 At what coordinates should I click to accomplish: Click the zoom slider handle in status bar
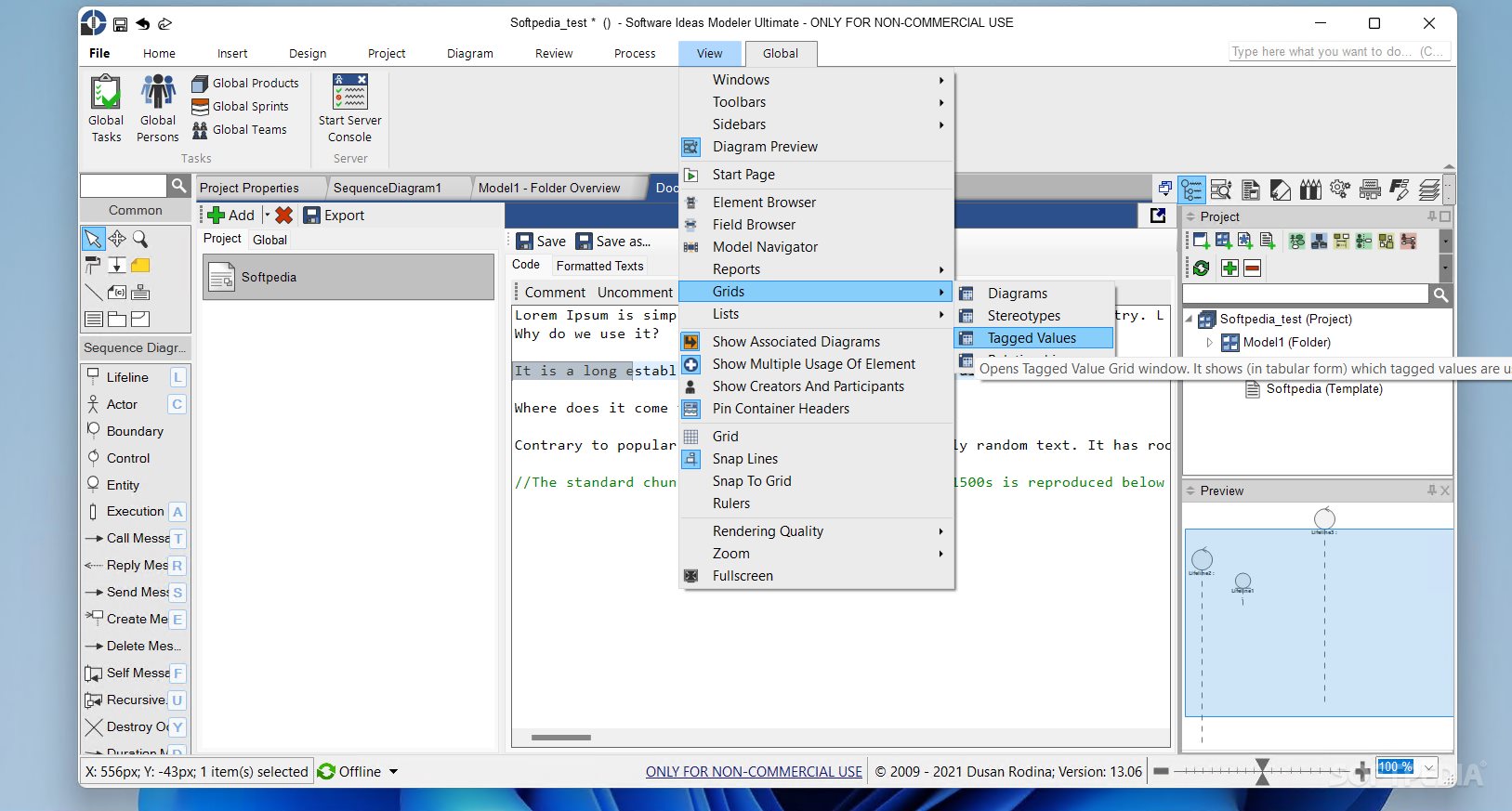1262,771
